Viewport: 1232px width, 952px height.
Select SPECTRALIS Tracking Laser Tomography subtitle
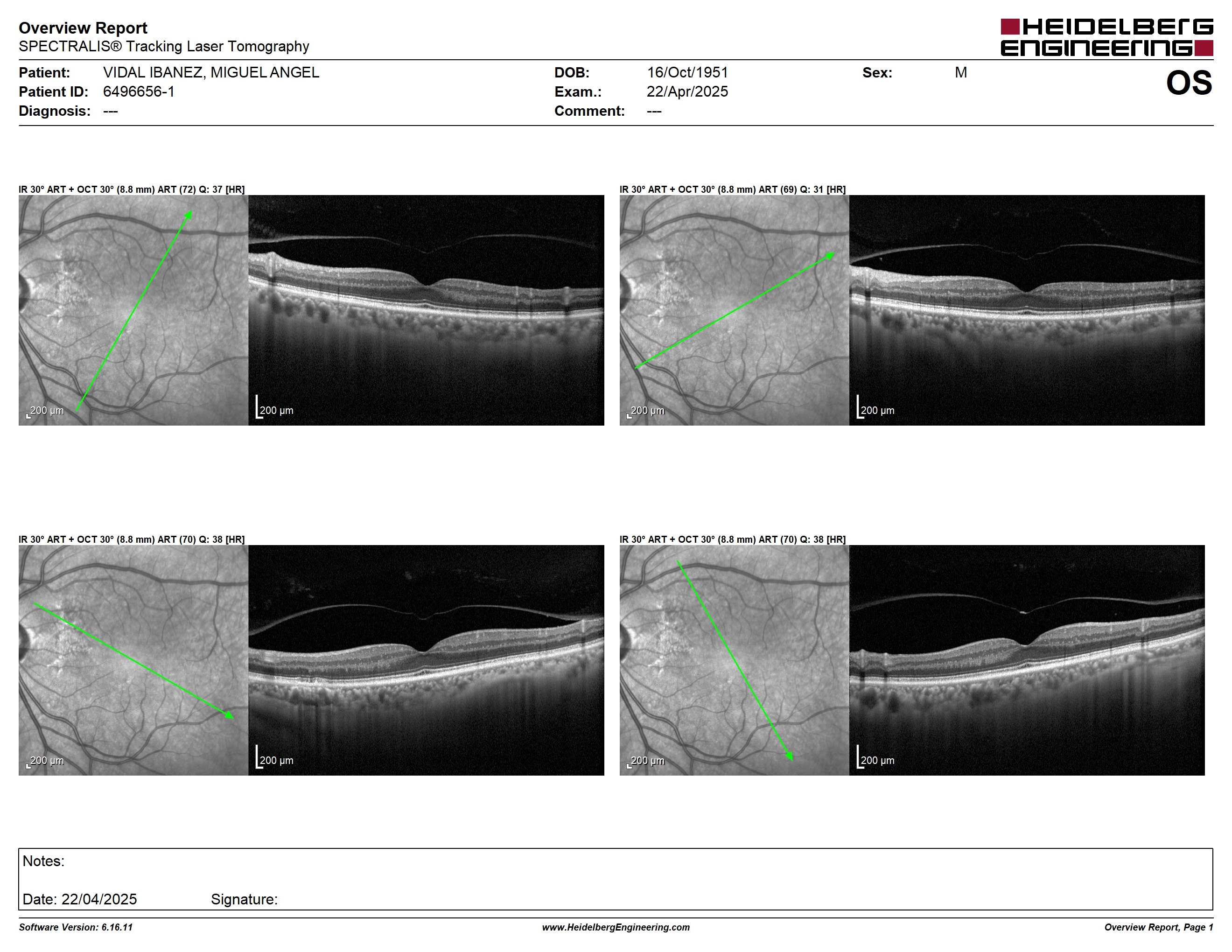point(164,46)
